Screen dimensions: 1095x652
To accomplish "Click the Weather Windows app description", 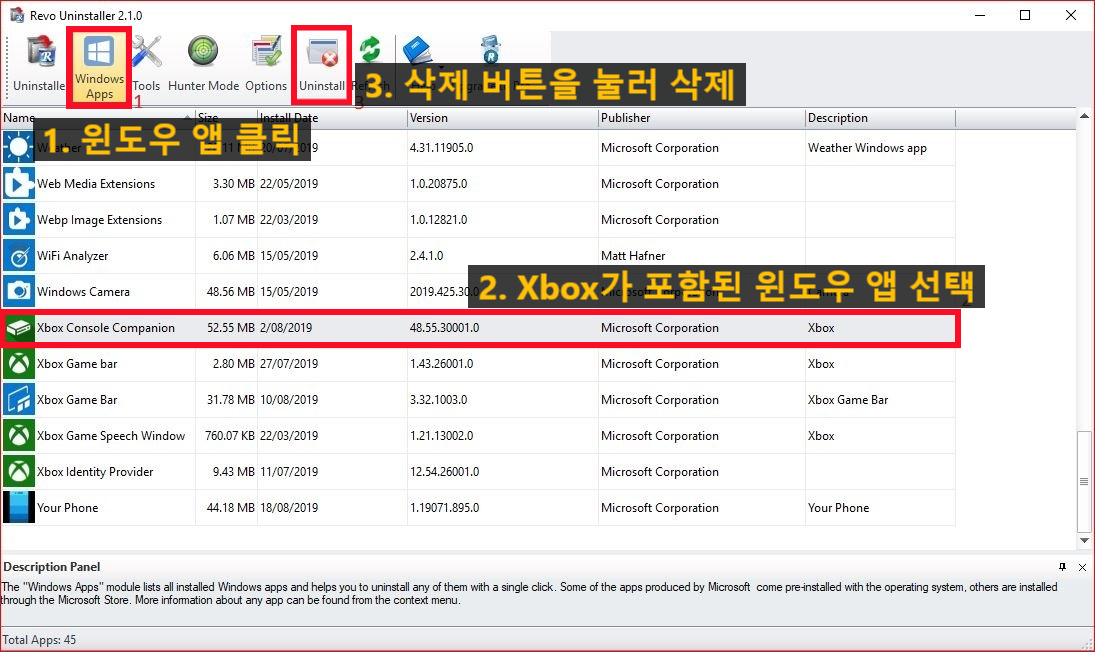I will point(867,147).
